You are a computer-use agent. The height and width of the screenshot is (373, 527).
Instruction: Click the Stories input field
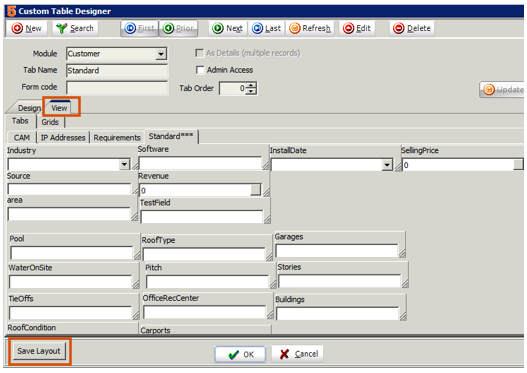coord(339,281)
